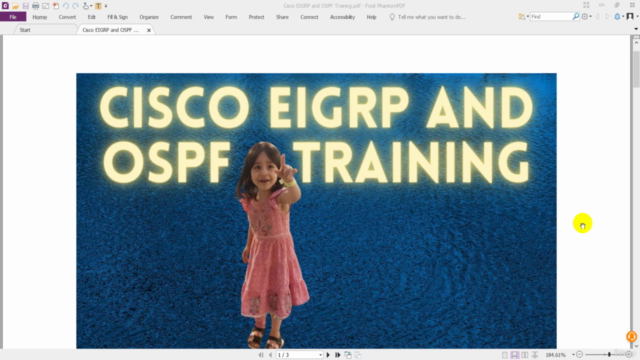Click the advanced search folder icon
640x360 pixels.
521,17
